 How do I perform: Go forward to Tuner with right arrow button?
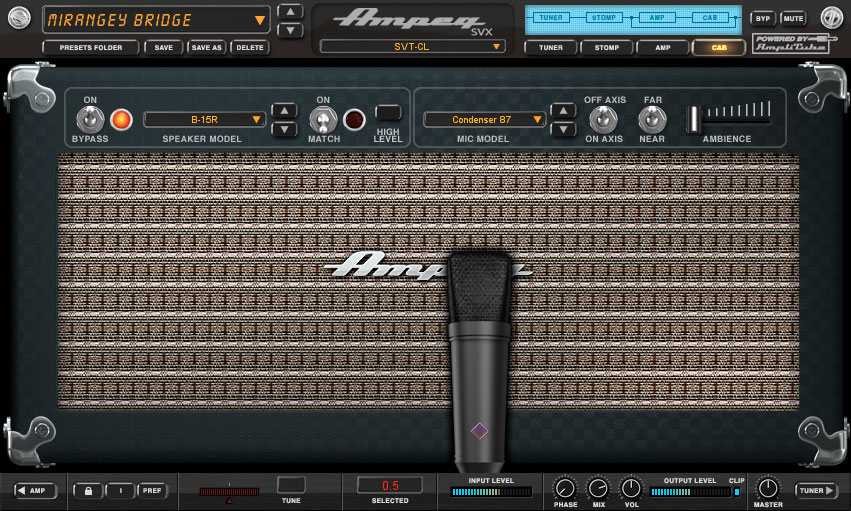tap(817, 490)
